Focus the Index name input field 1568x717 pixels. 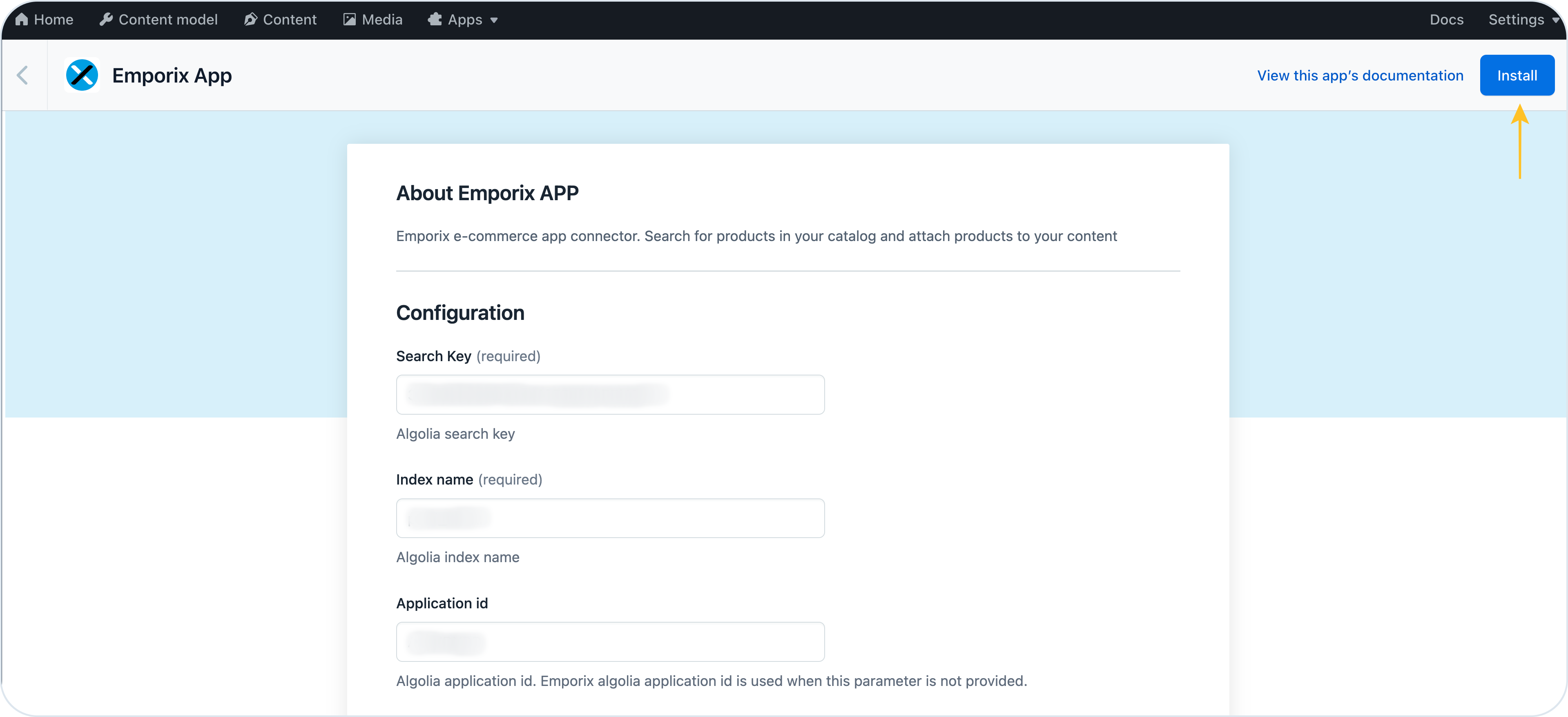(x=610, y=518)
